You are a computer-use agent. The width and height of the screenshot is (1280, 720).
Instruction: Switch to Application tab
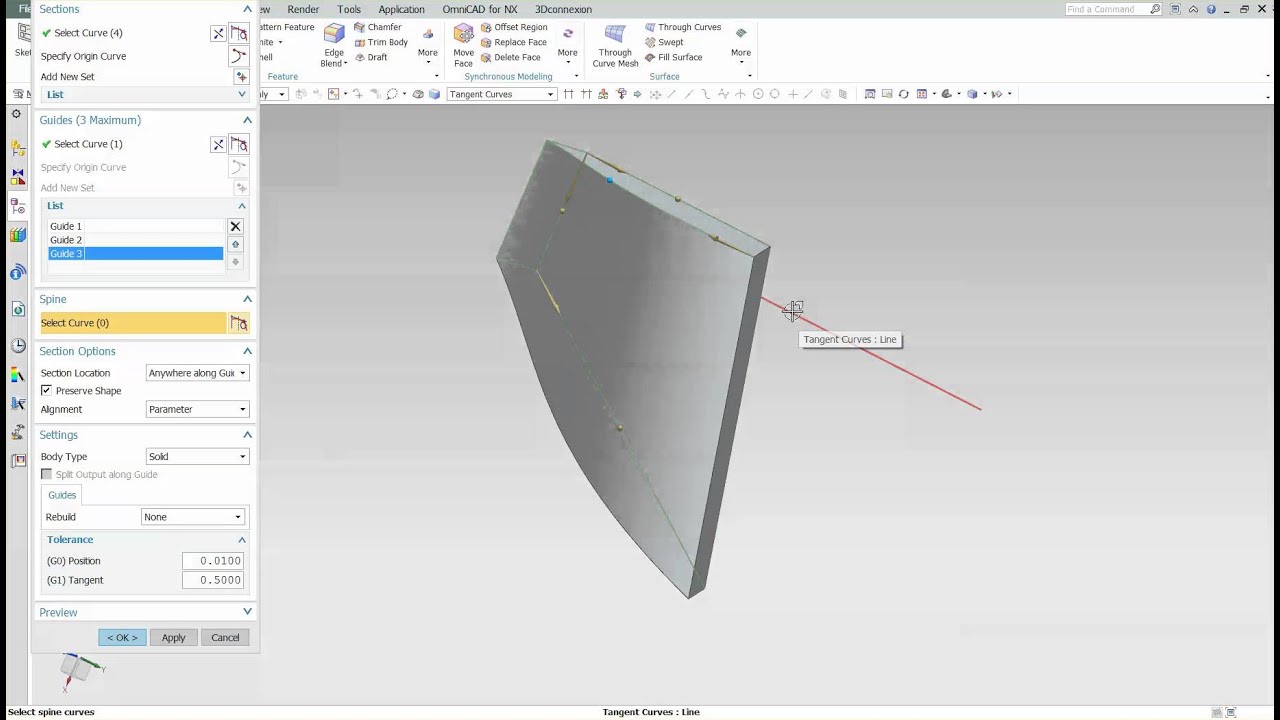coord(401,9)
